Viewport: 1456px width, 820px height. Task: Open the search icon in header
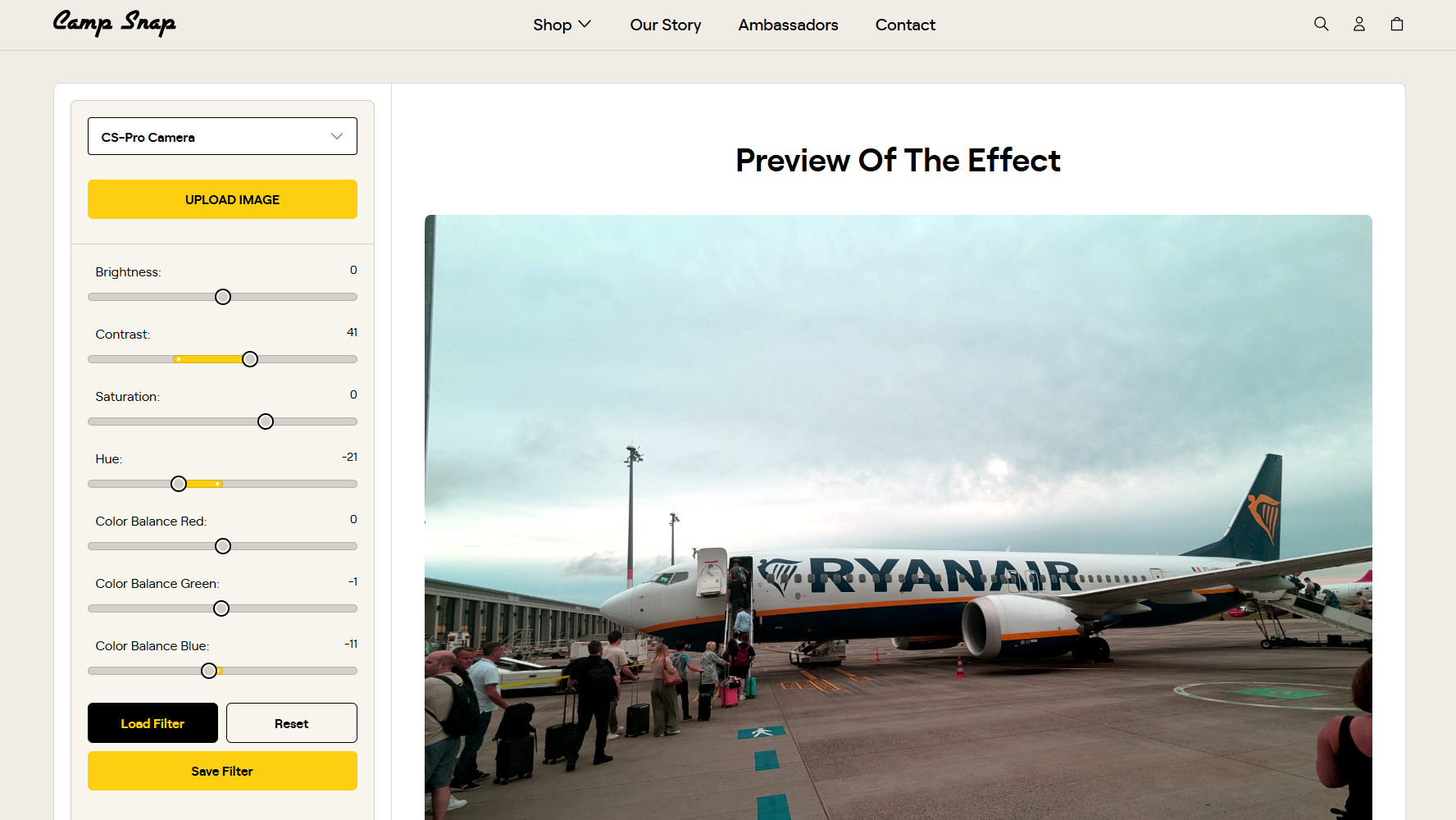[1321, 24]
